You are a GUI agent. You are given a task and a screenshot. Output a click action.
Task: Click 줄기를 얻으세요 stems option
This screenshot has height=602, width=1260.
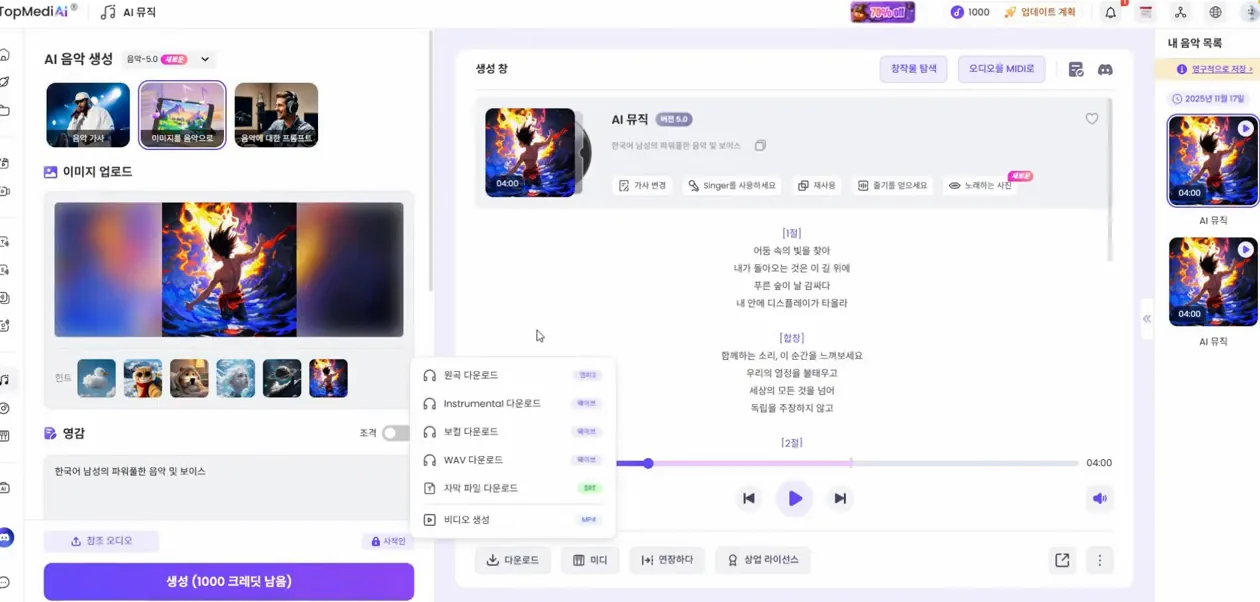click(892, 186)
